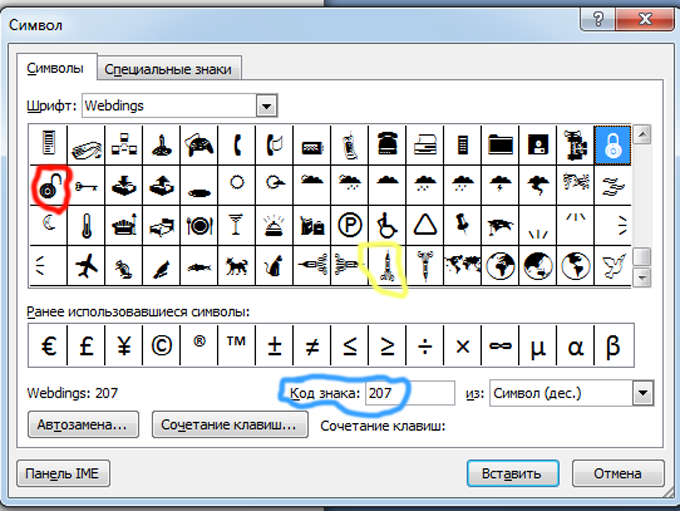Select the recently used alpha letter
Image resolution: width=680 pixels, height=511 pixels.
575,346
